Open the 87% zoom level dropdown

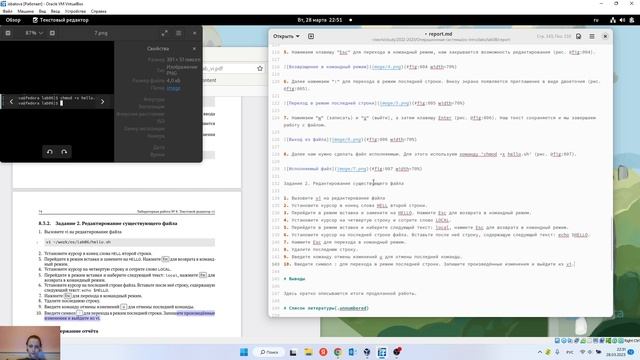point(34,33)
